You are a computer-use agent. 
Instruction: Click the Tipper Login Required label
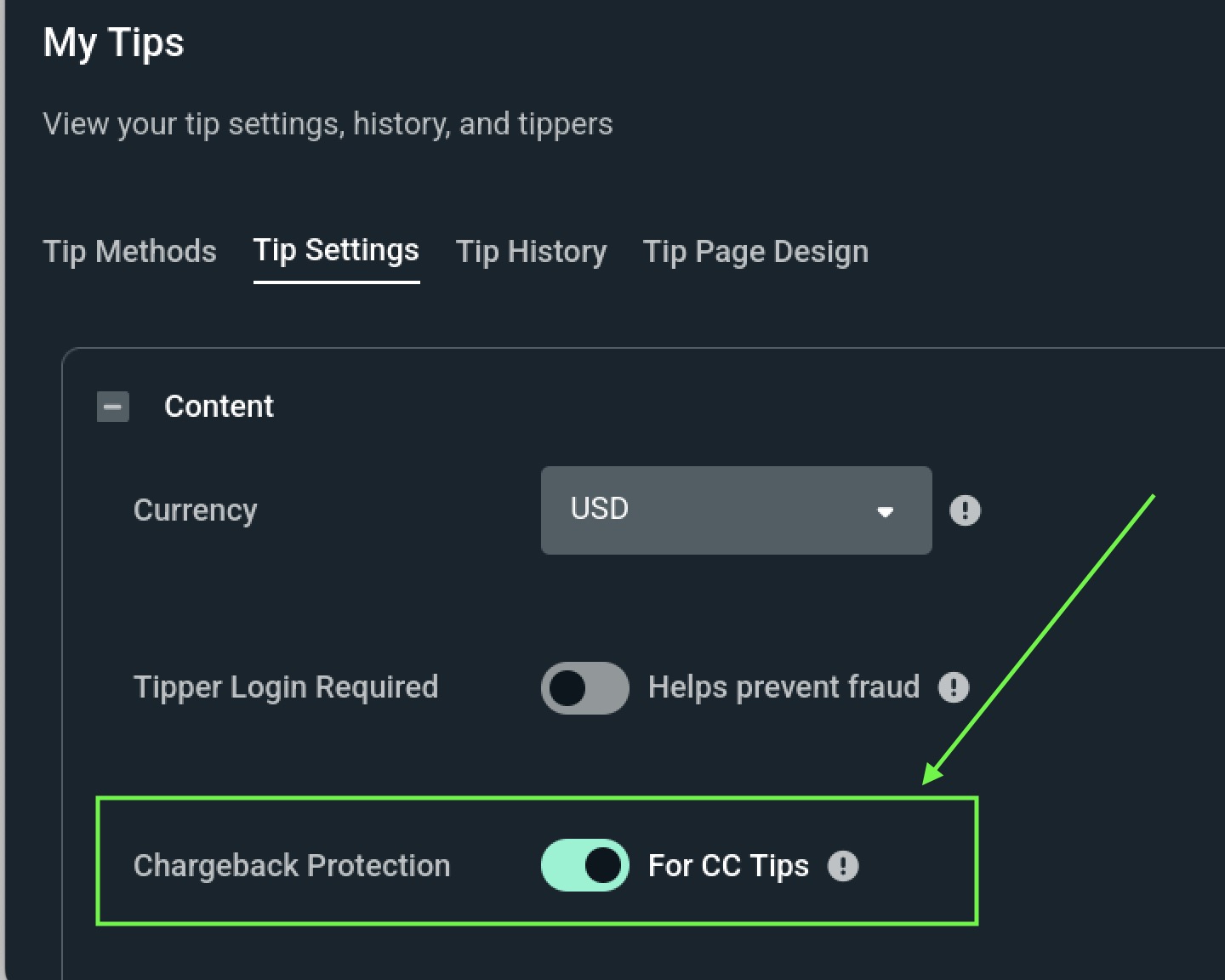click(x=286, y=687)
